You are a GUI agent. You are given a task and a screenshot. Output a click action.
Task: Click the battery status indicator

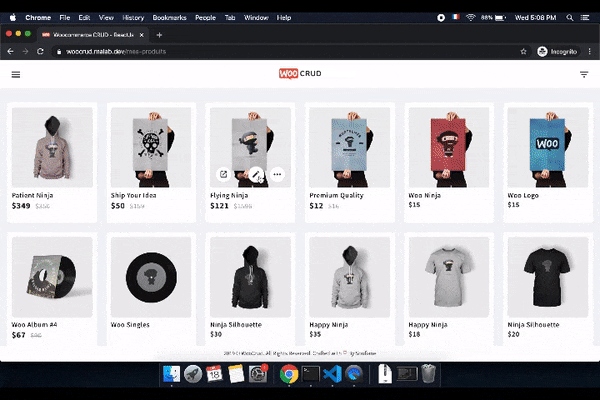coord(494,18)
